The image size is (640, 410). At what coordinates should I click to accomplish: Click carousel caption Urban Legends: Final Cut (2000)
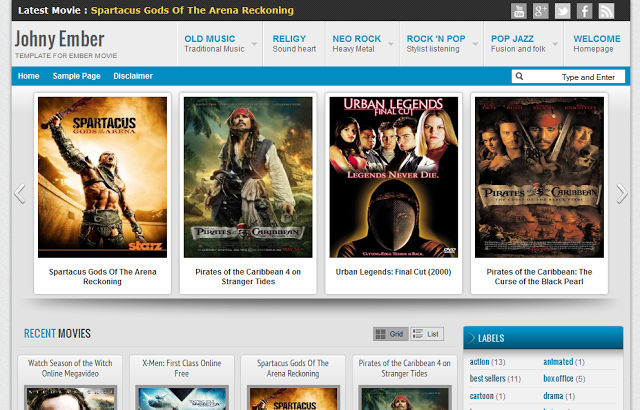[x=393, y=272]
